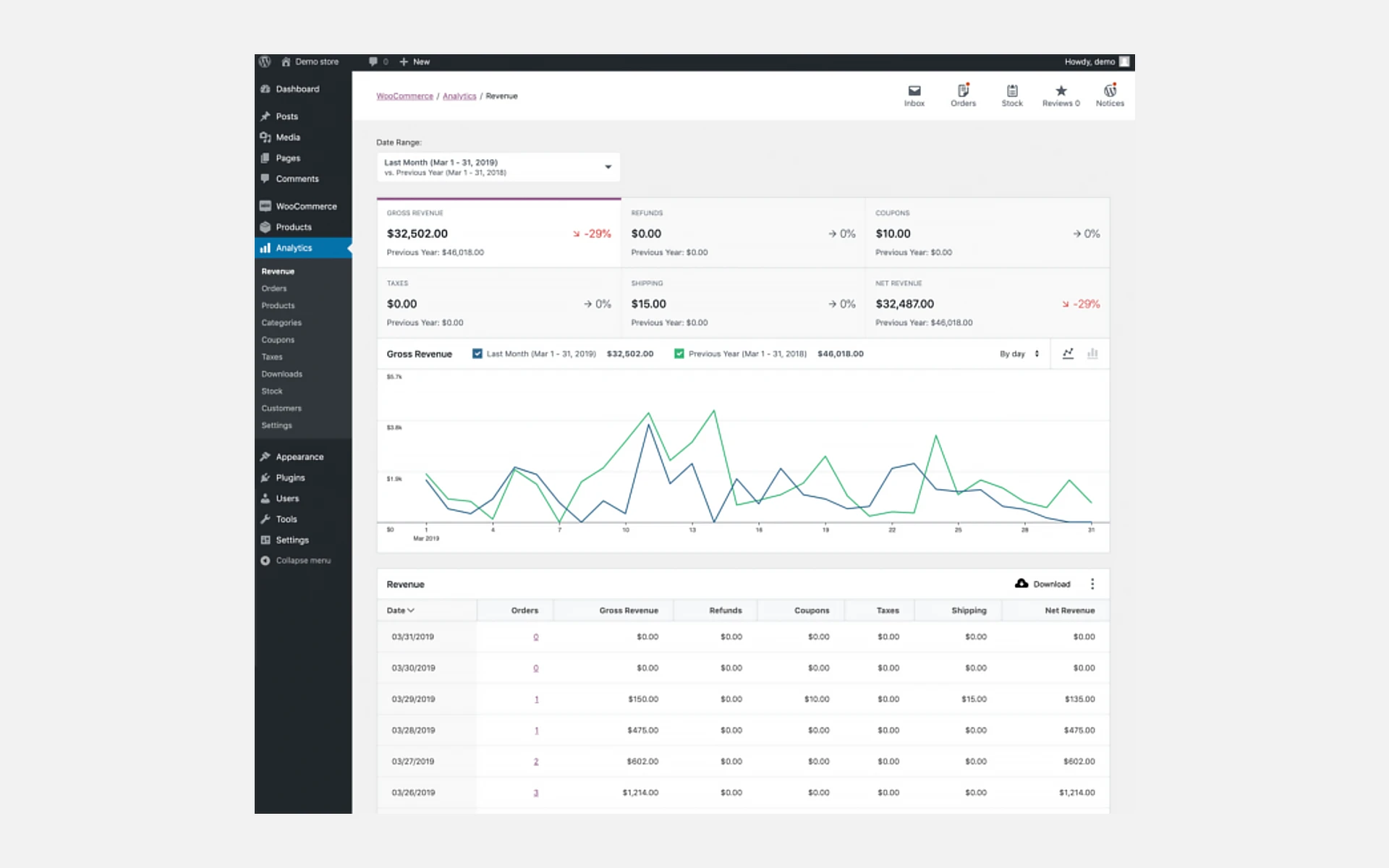Follow Analytics breadcrumb link
The height and width of the screenshot is (868, 1389).
pos(459,96)
